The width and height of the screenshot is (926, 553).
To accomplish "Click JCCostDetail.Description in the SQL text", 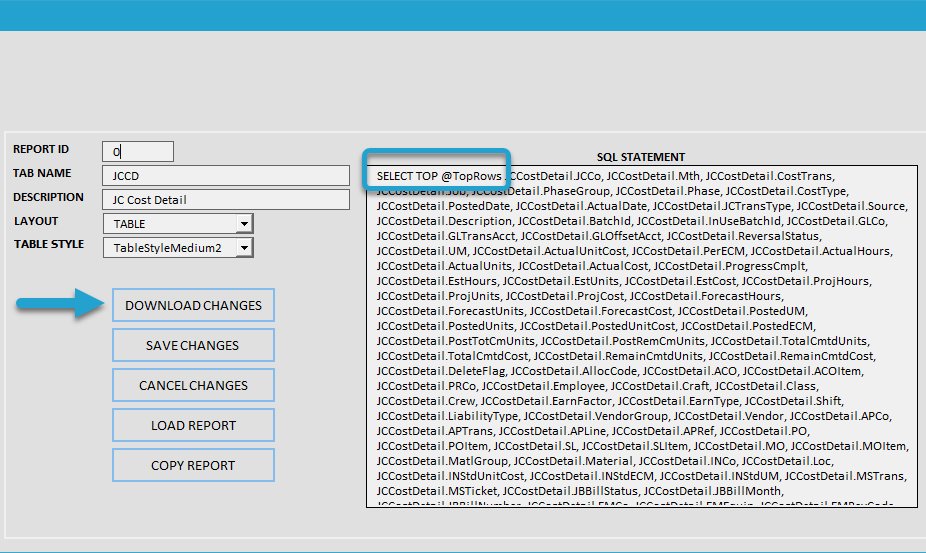I will [x=444, y=221].
